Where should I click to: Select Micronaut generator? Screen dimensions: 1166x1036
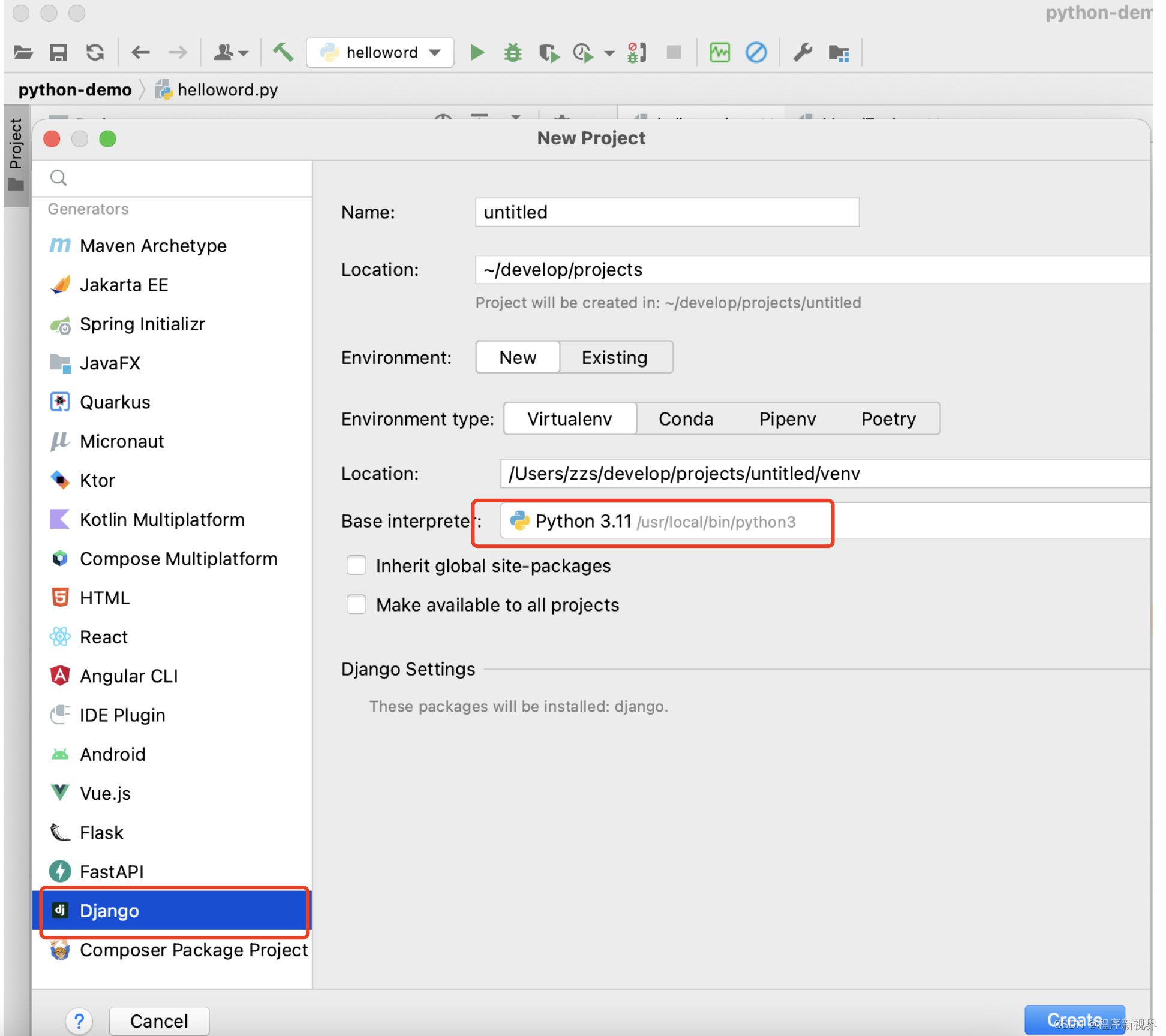point(172,441)
